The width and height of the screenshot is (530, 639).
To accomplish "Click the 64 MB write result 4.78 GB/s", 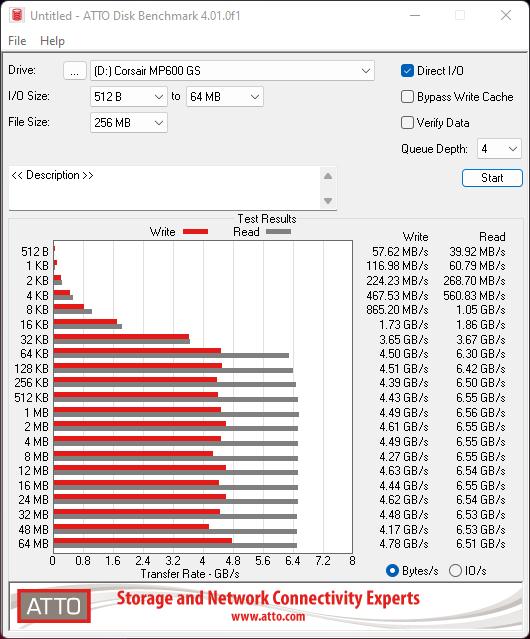I will (404, 544).
